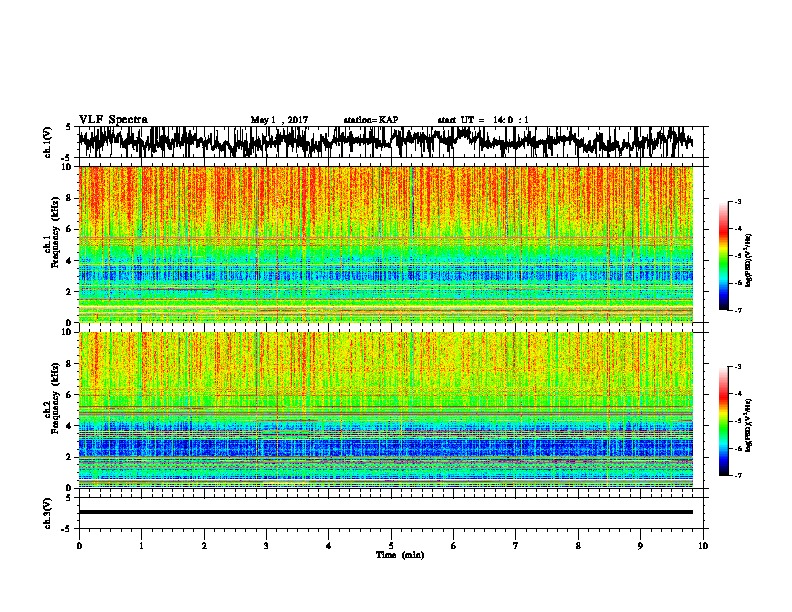Click the ch.2 "Frequency (kHz)" axis title
The image size is (792, 612).
[55, 398]
